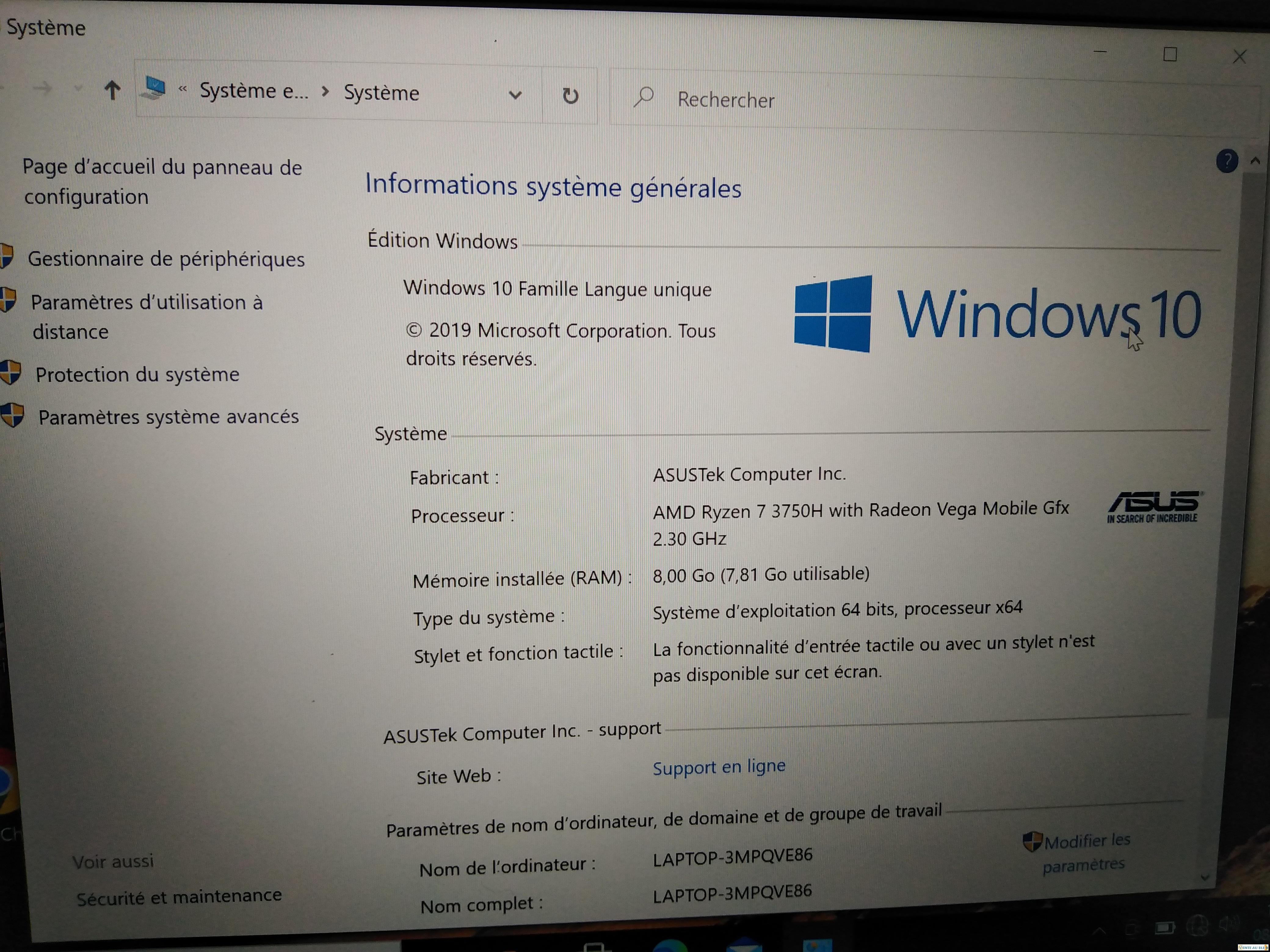This screenshot has width=1270, height=952.
Task: Click shield icon beside Paramètres d'utilisation à distance
Action: [x=8, y=299]
